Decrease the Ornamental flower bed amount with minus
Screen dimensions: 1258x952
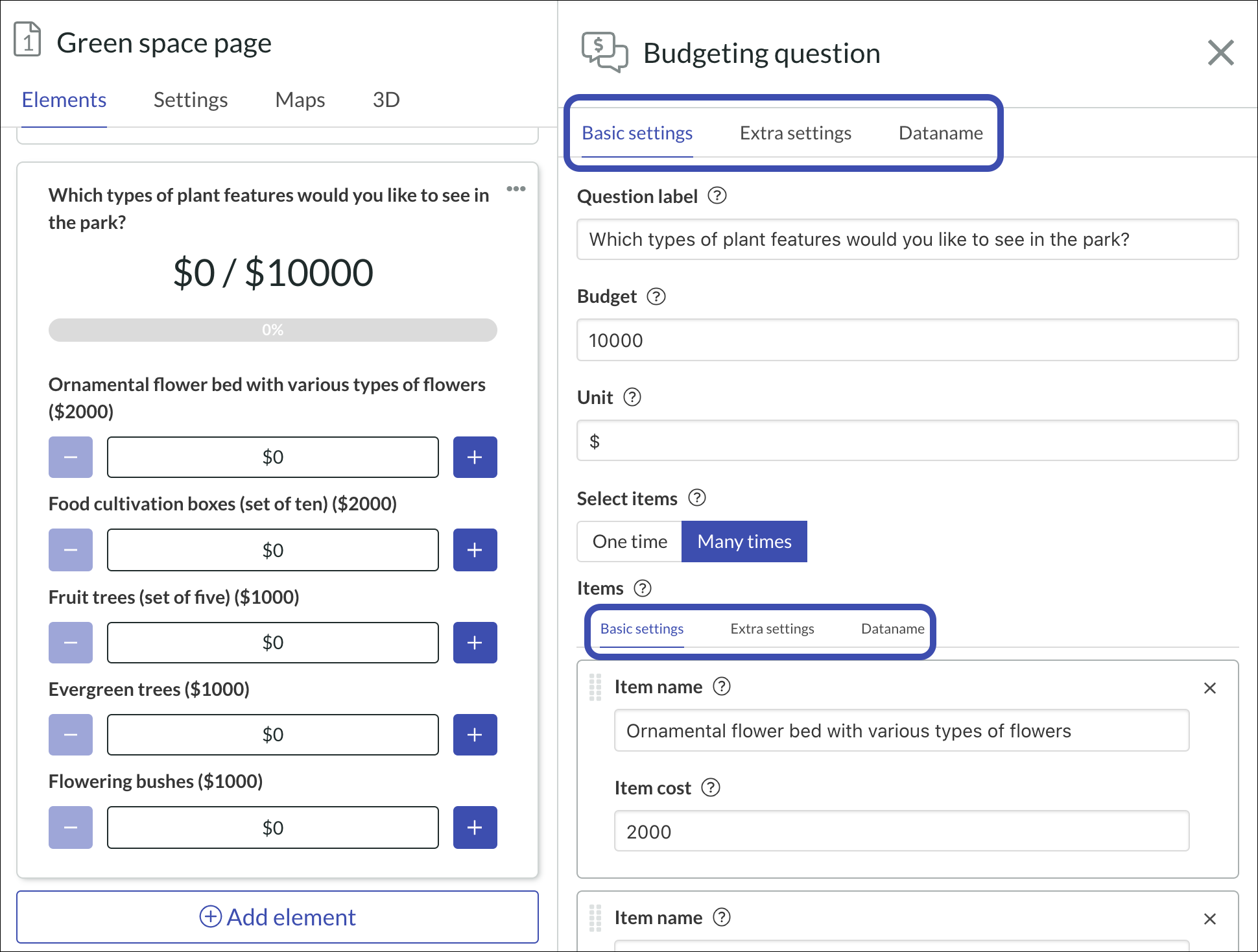(x=71, y=457)
